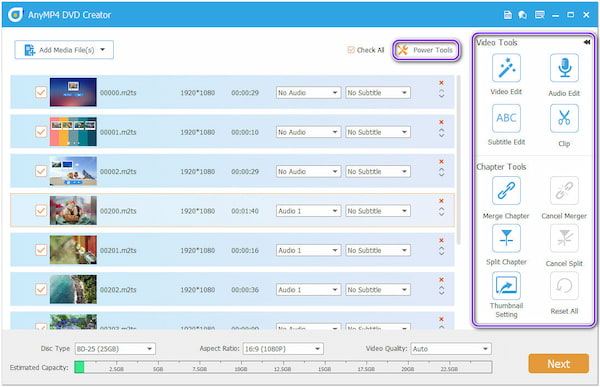Uncheck the 00000.m2ts checkbox
Image resolution: width=600 pixels, height=387 pixels.
[41, 92]
